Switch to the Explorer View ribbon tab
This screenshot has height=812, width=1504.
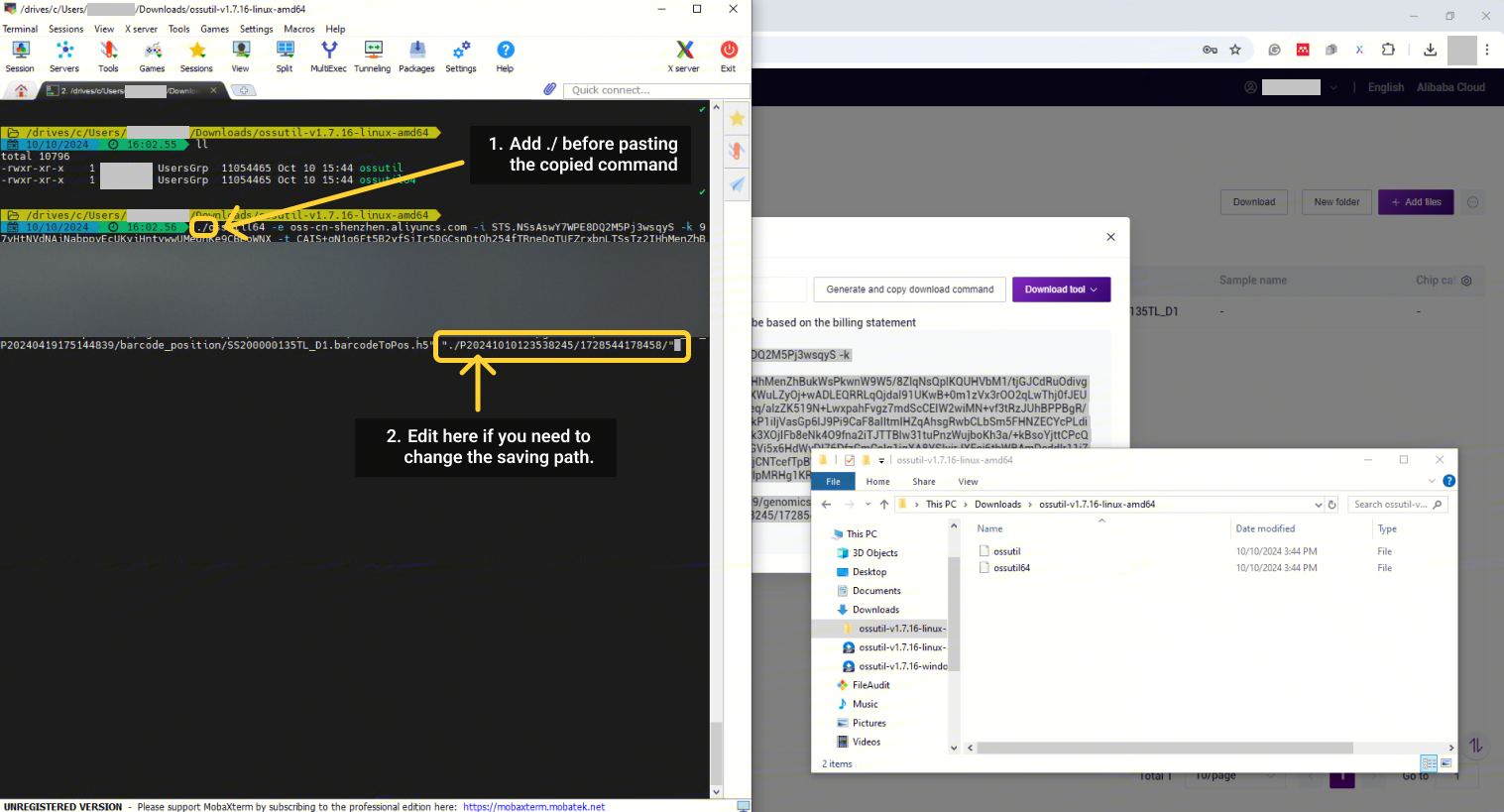968,482
